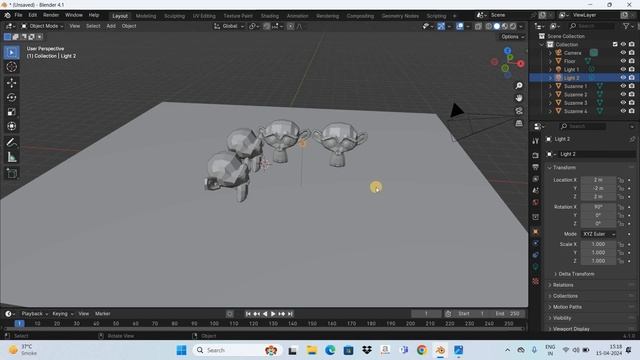Open the Add menu in viewport header
The width and height of the screenshot is (640, 360).
111,26
